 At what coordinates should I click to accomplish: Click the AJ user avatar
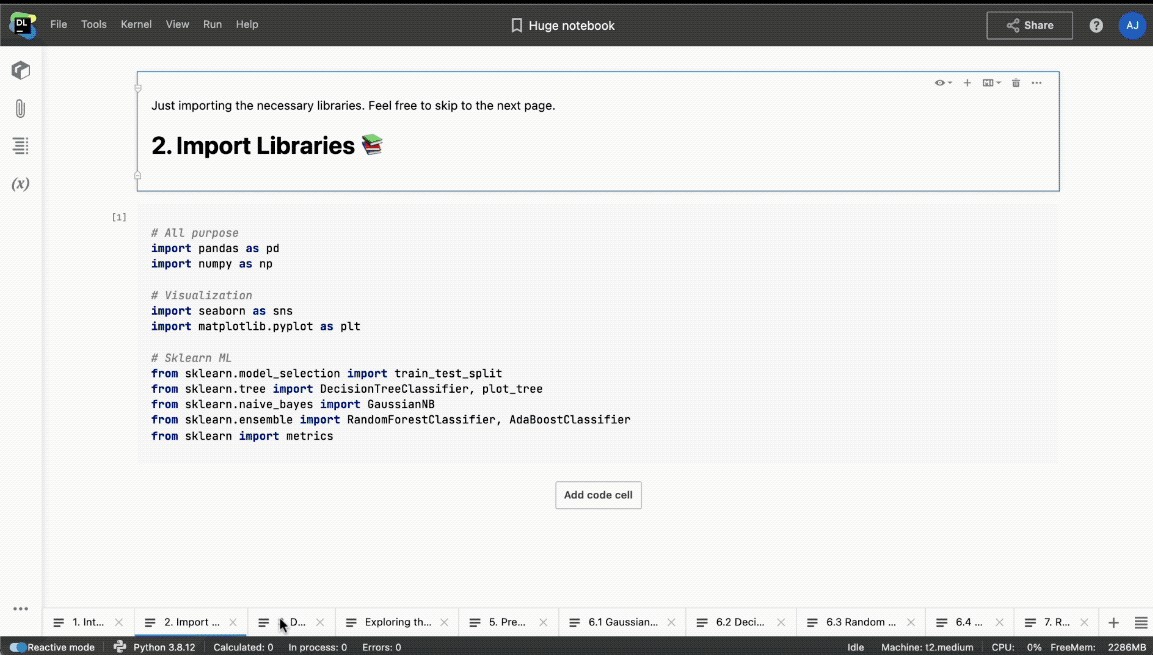pos(1131,25)
